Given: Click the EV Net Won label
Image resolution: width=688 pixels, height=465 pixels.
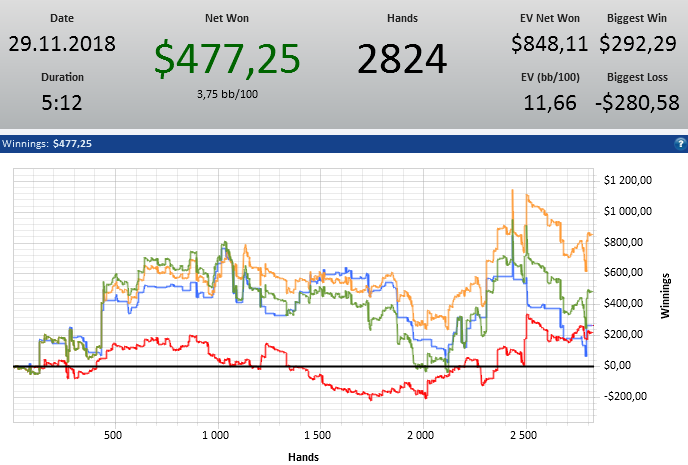Looking at the screenshot, I should click(550, 18).
